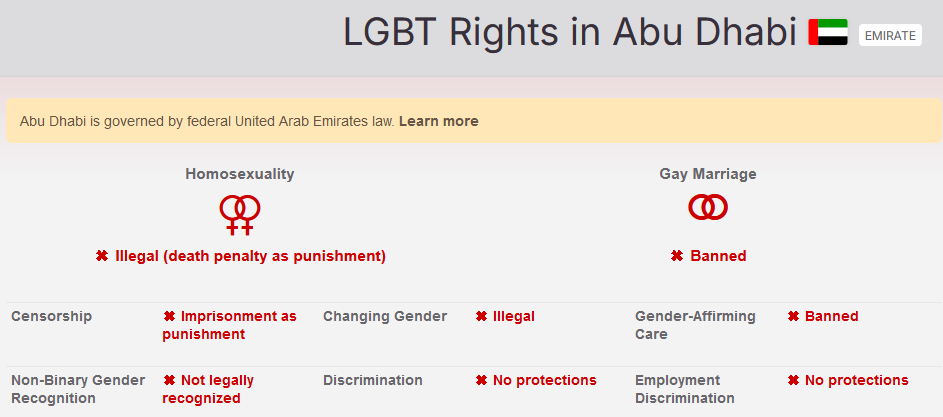Image resolution: width=943 pixels, height=417 pixels.
Task: Click the Discrimination No protections status
Action: pos(536,380)
